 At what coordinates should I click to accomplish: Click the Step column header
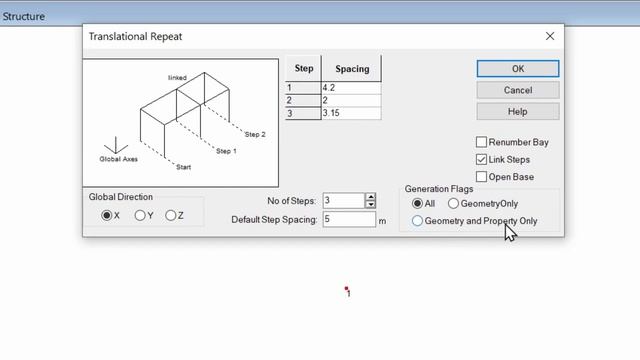(303, 69)
